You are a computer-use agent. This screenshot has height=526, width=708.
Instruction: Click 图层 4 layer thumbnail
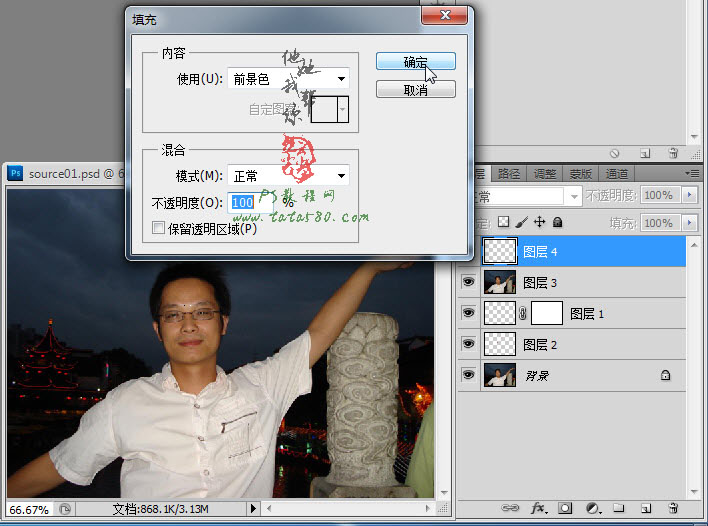point(499,251)
